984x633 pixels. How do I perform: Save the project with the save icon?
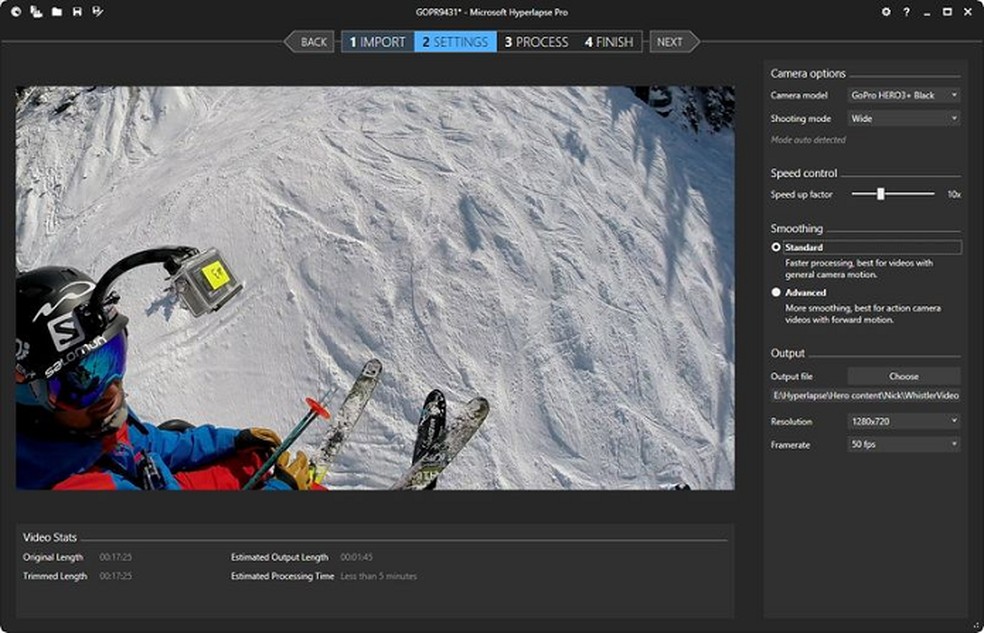79,12
